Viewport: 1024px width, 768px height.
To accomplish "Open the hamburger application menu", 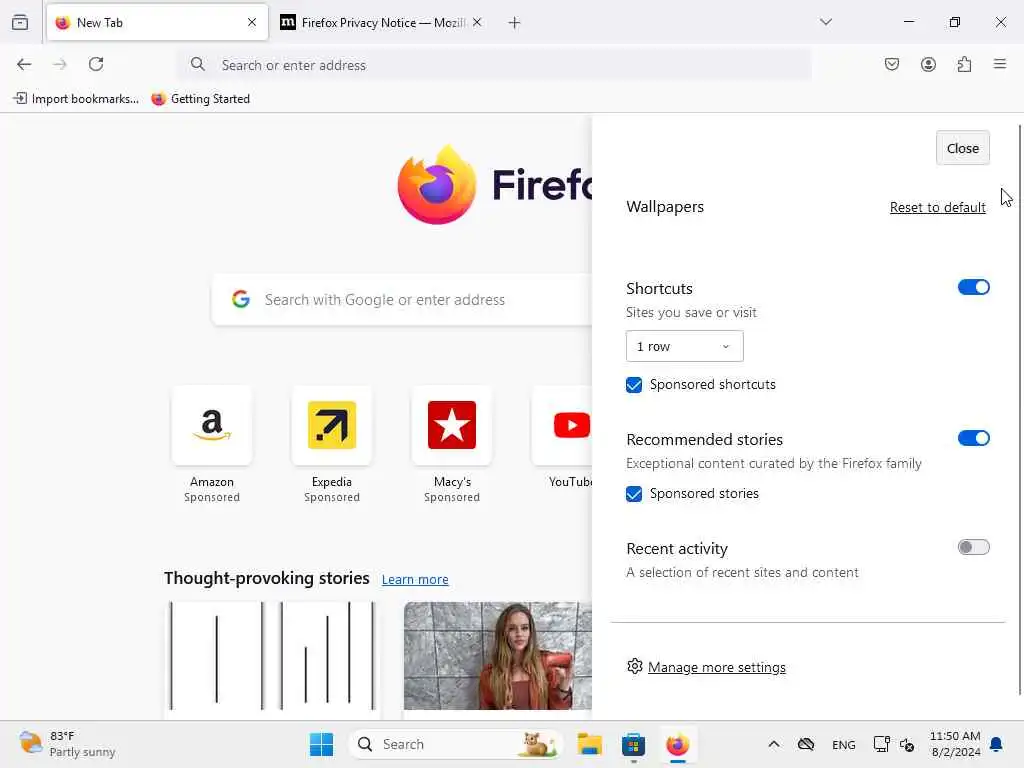I will [x=1000, y=64].
